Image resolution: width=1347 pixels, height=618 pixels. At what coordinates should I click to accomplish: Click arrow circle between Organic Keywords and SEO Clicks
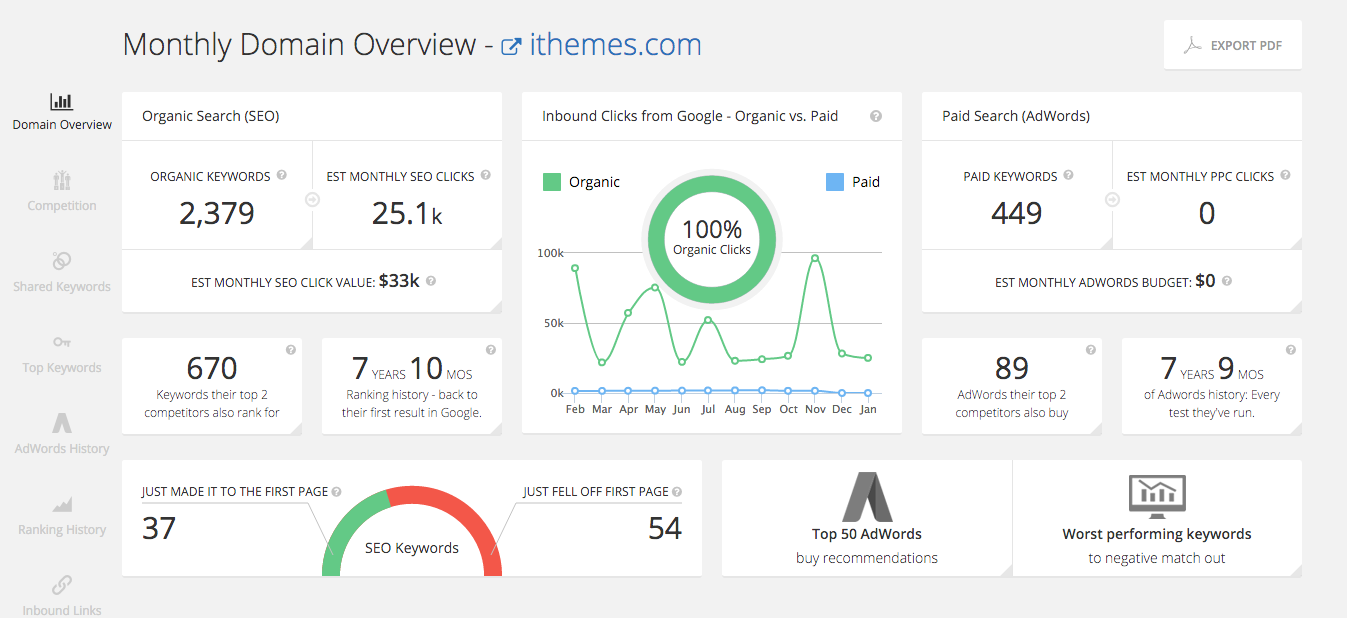click(x=312, y=199)
